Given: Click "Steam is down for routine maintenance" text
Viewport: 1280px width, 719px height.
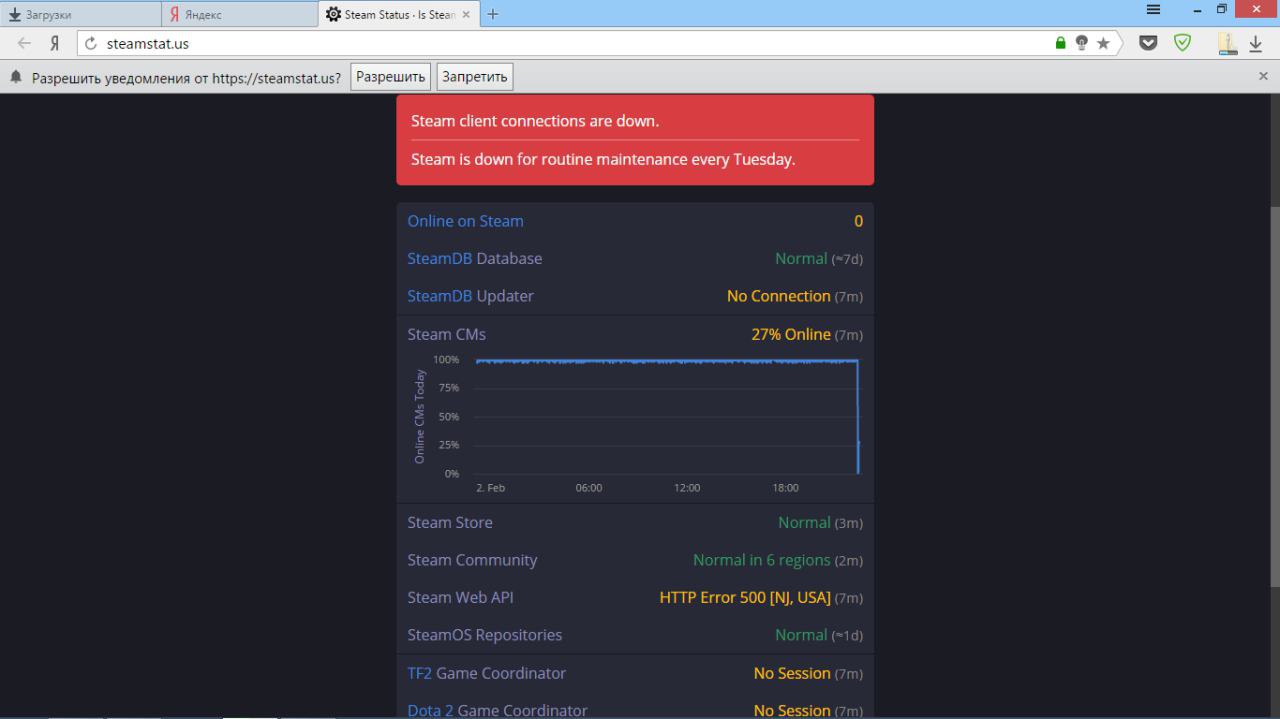Looking at the screenshot, I should tap(603, 159).
